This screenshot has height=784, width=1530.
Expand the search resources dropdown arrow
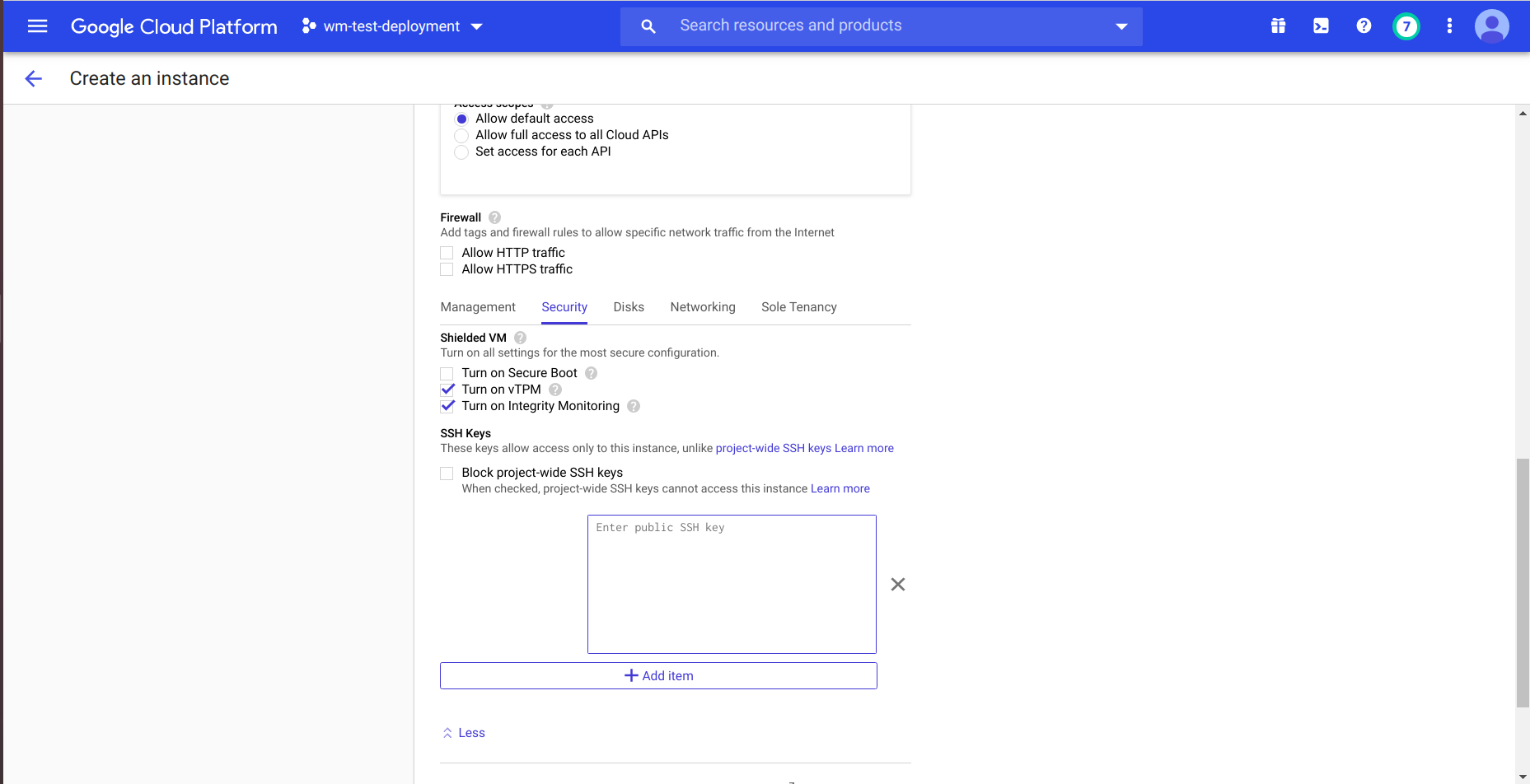point(1121,26)
